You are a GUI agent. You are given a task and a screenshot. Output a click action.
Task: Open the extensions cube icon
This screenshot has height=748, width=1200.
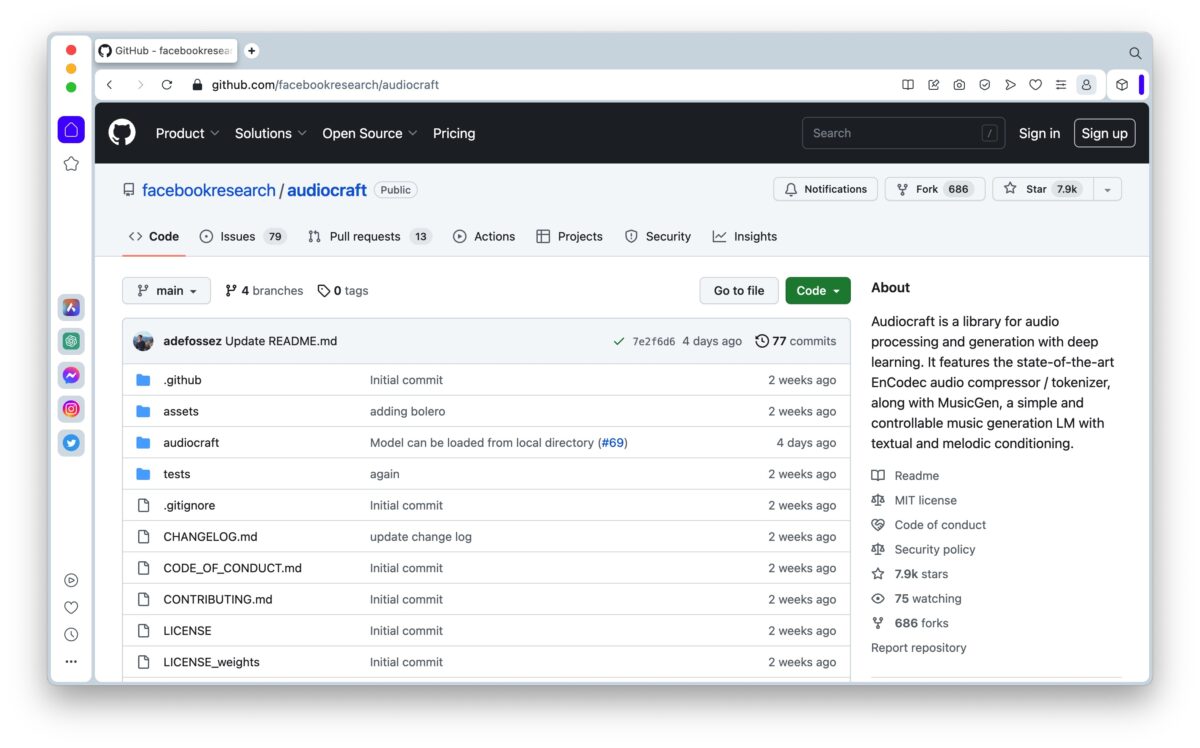1122,85
